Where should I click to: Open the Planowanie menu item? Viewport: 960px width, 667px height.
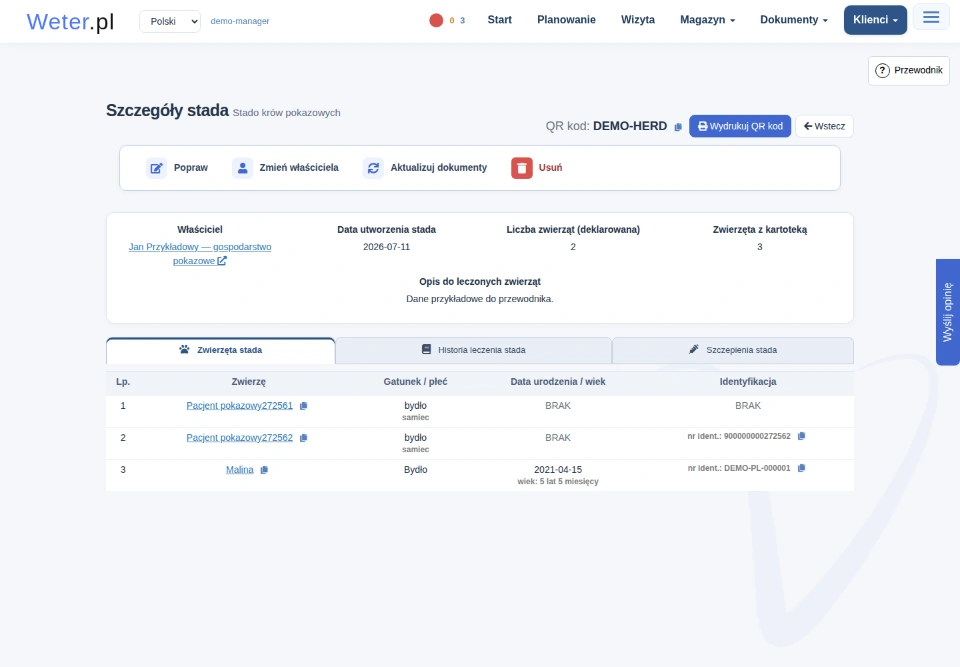(x=566, y=20)
